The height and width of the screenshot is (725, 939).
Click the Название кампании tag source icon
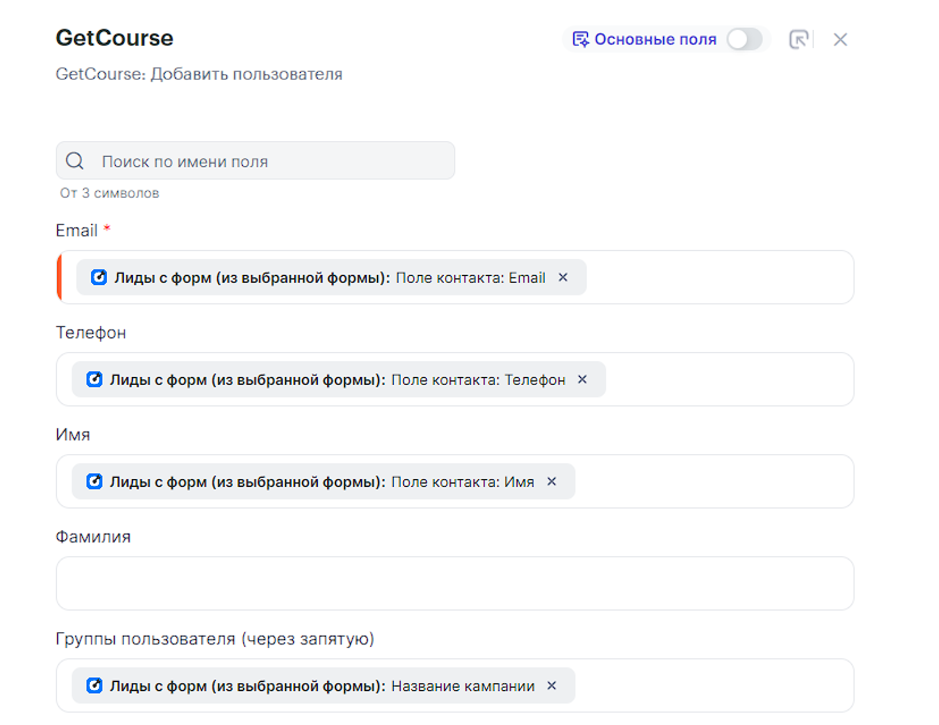point(95,686)
